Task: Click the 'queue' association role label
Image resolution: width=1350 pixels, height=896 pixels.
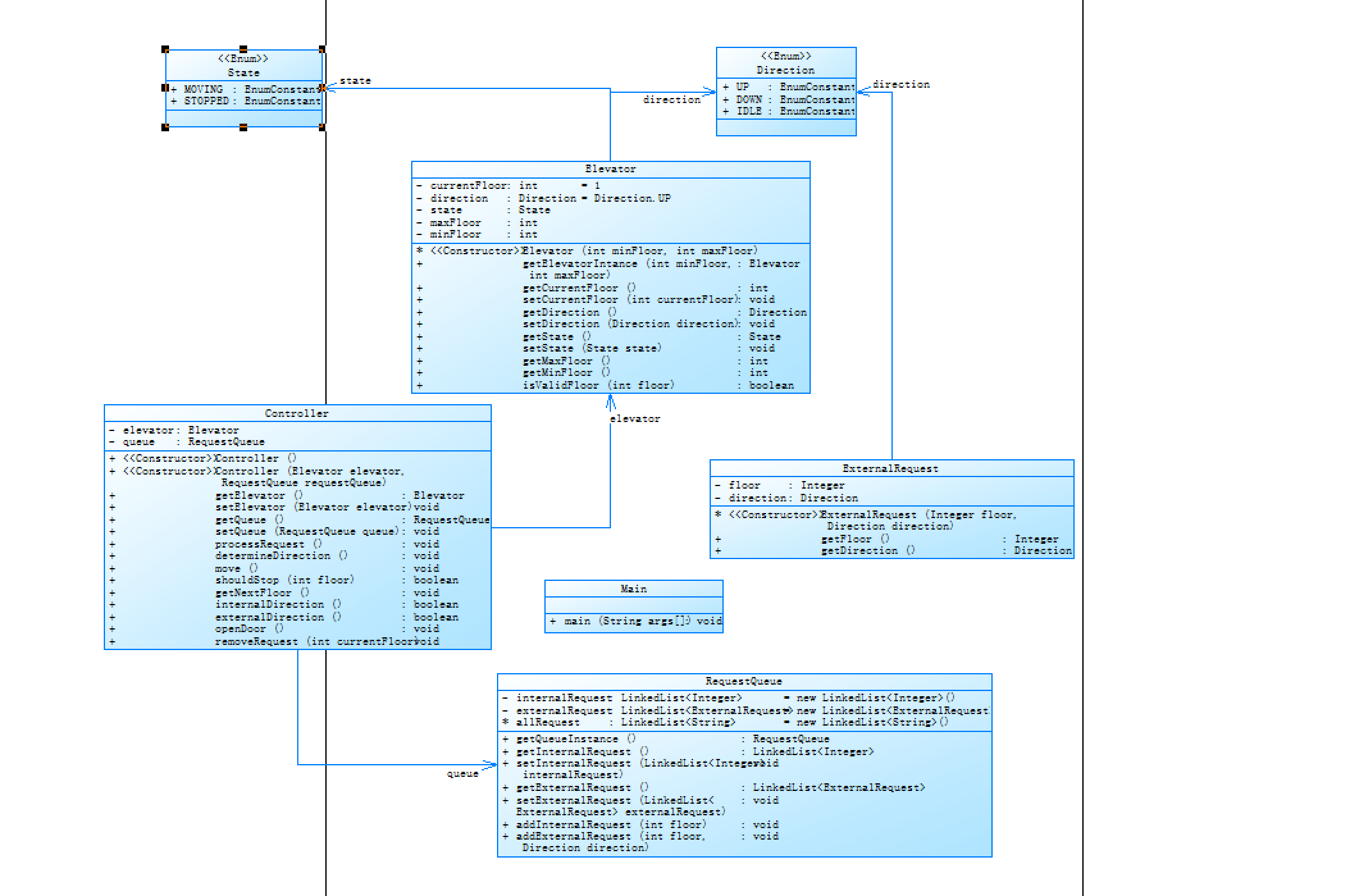Action: tap(462, 774)
